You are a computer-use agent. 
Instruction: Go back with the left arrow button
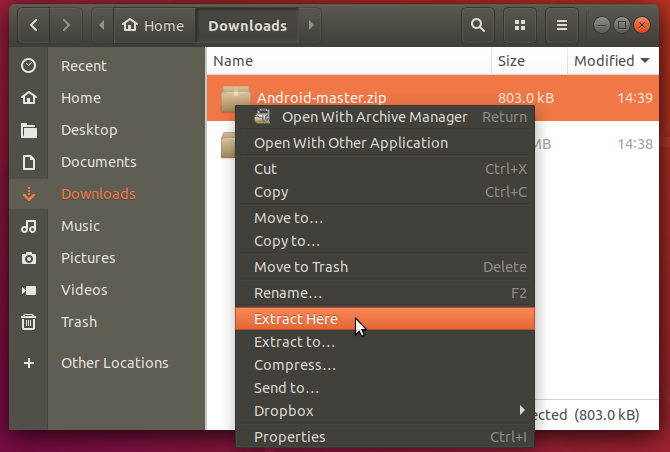(34, 25)
